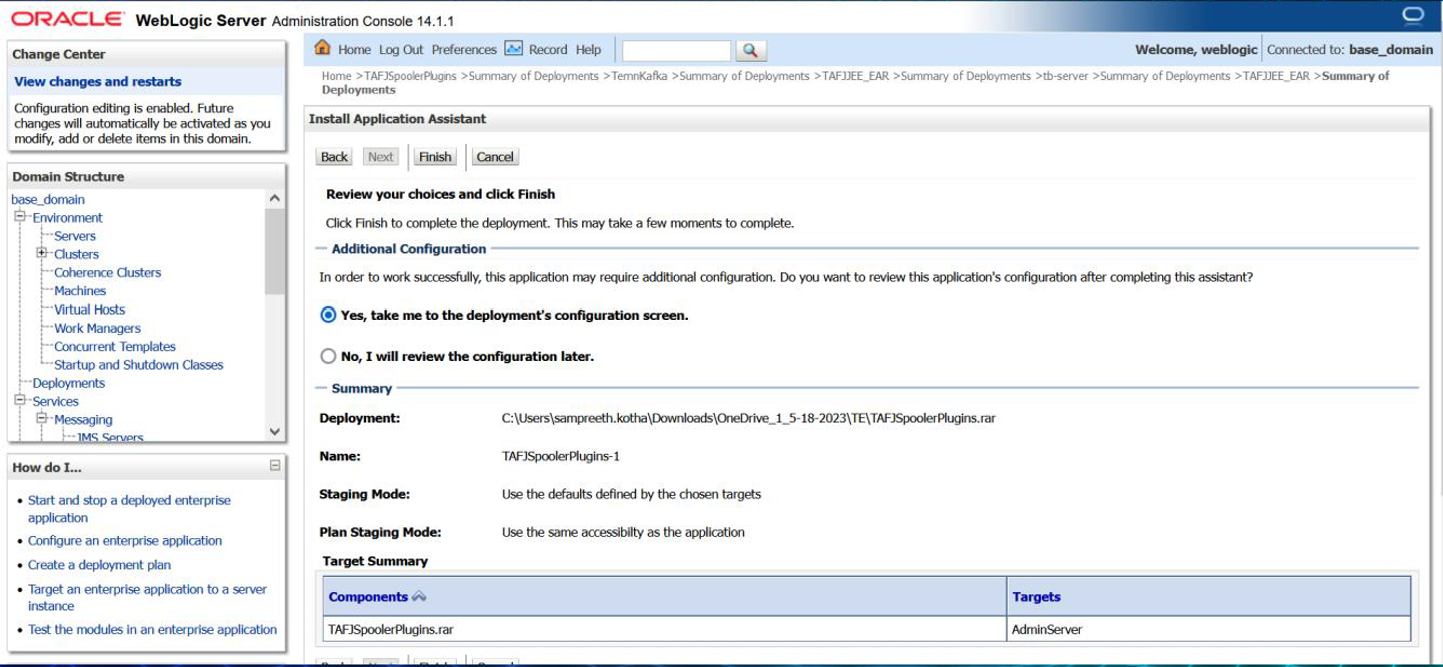Select No, I will review configuration later
Image resolution: width=1443 pixels, height=667 pixels.
328,356
